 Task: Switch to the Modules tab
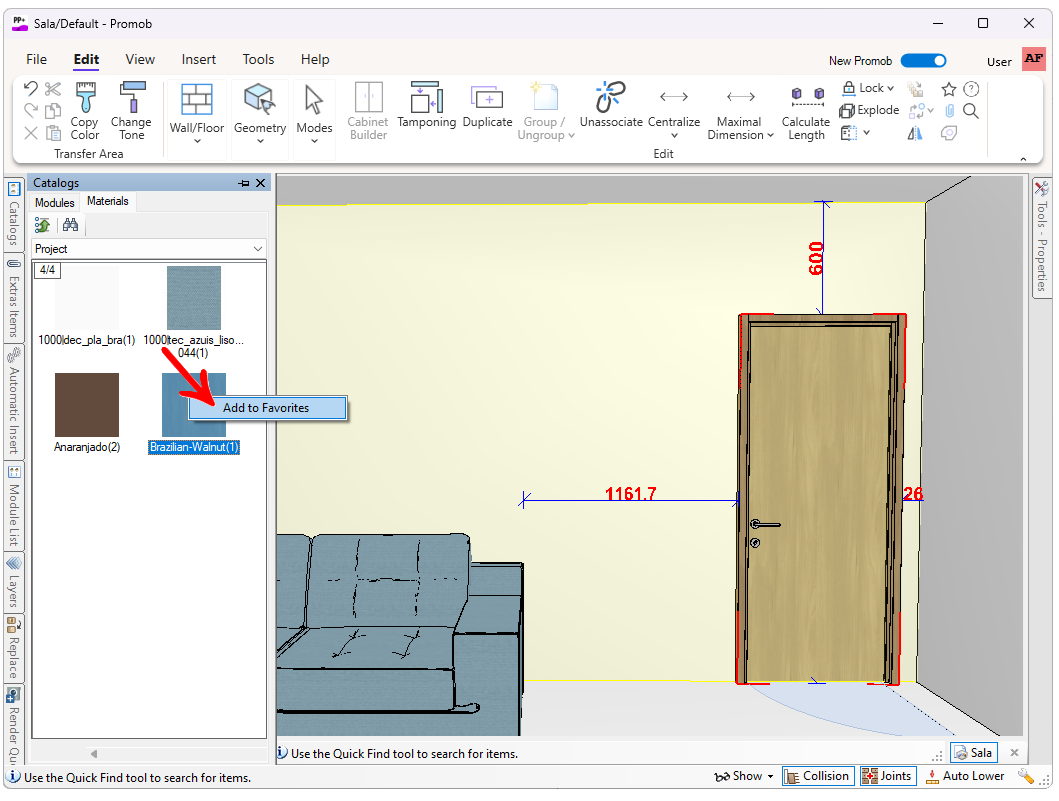tap(55, 202)
